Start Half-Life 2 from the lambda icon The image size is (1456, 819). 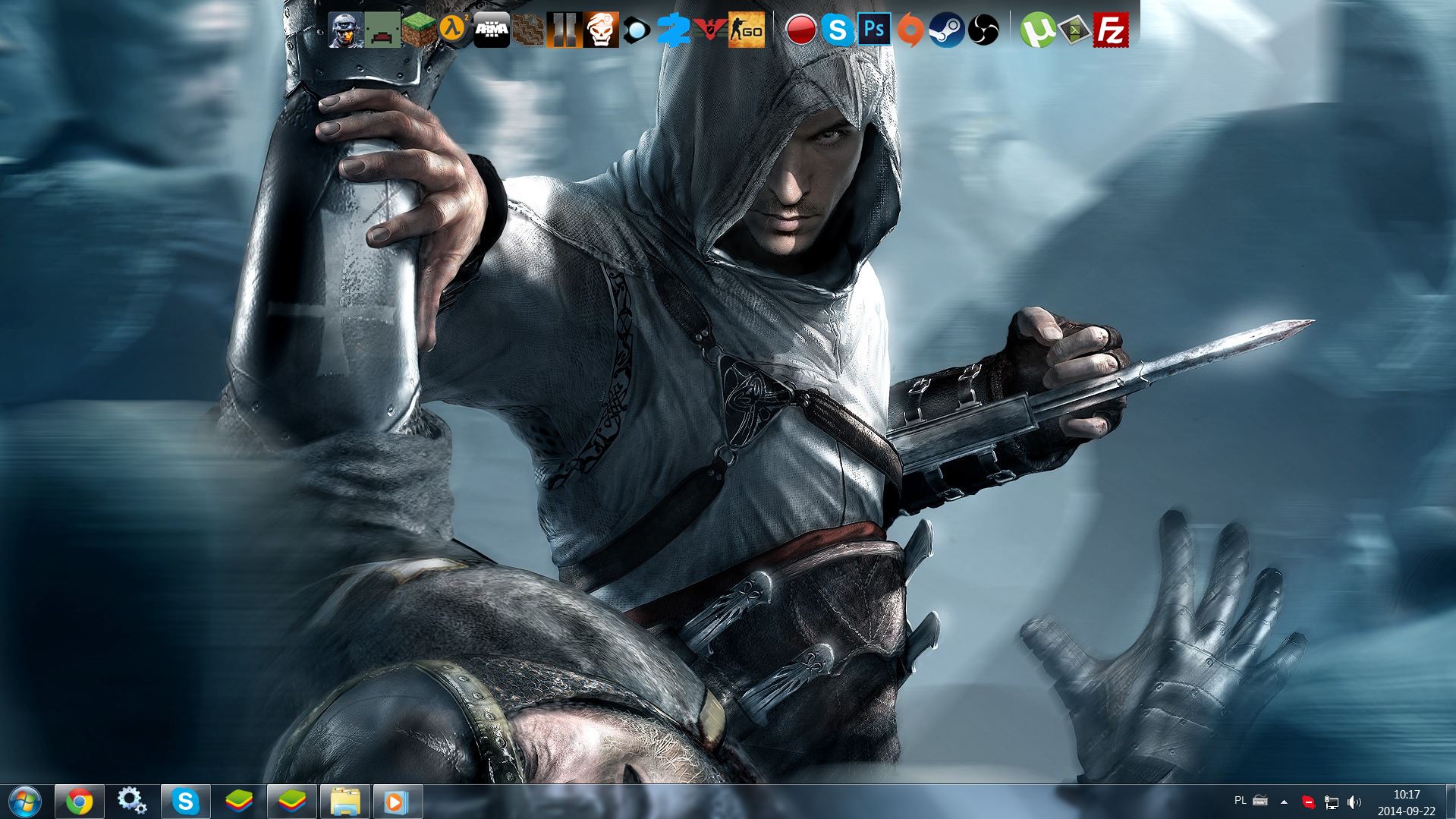tap(455, 30)
